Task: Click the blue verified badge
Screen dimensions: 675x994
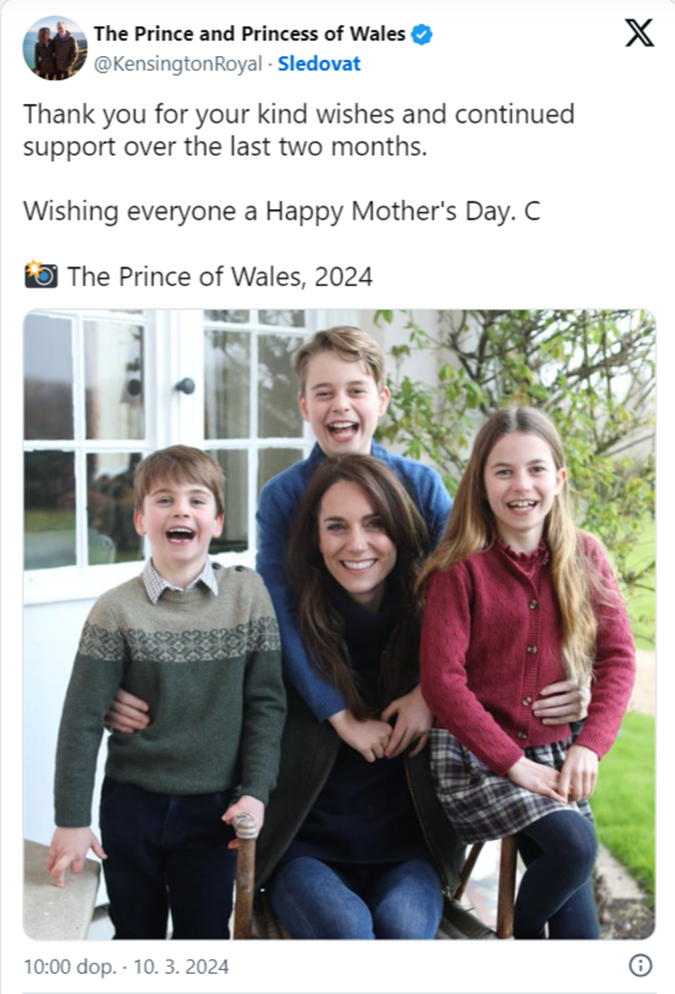Action: coord(422,34)
